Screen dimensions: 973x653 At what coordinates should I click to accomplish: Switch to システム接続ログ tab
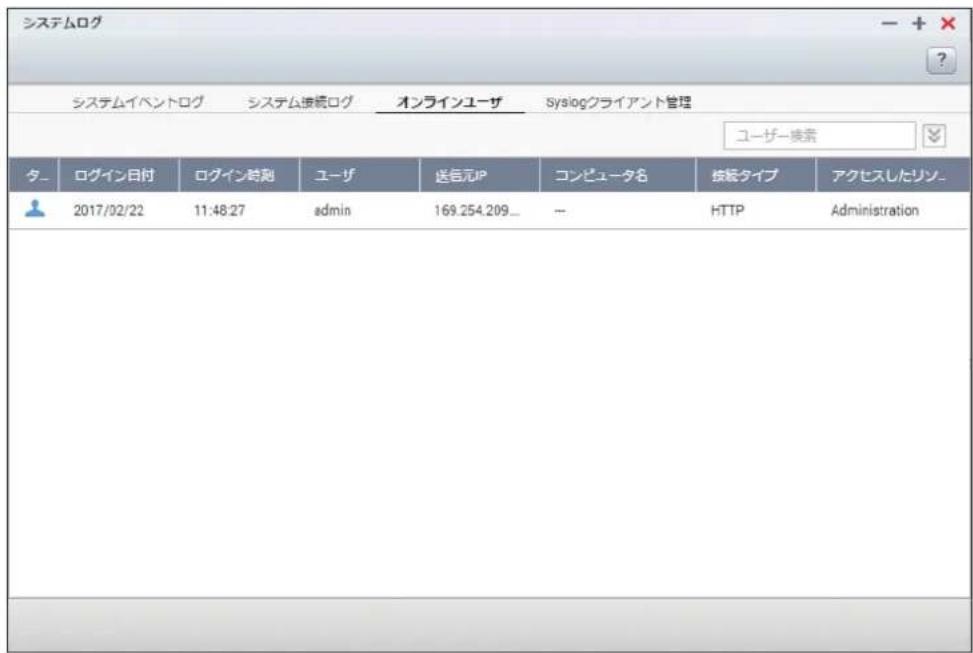pyautogui.click(x=300, y=102)
